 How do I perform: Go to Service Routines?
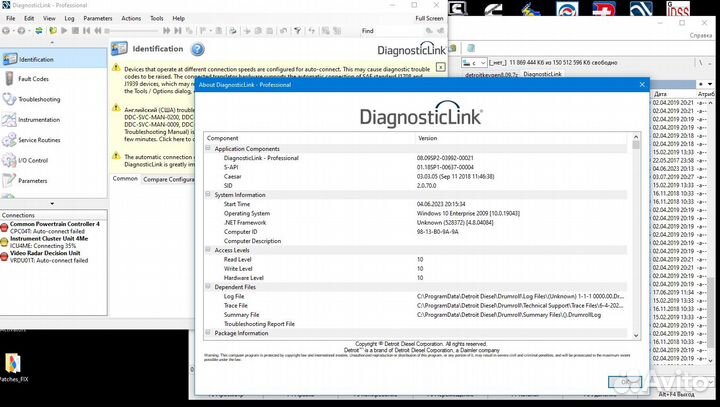point(40,140)
